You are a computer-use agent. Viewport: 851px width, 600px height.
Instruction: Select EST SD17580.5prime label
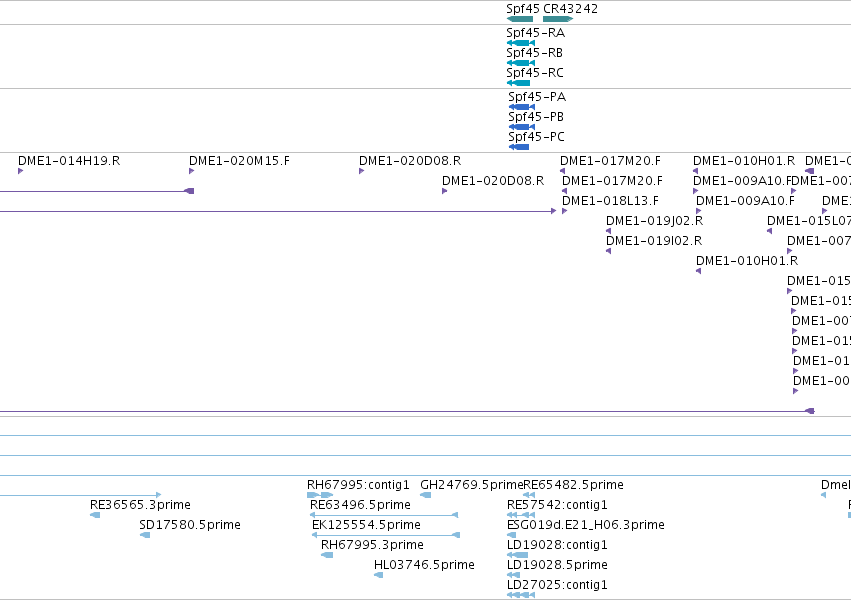190,525
